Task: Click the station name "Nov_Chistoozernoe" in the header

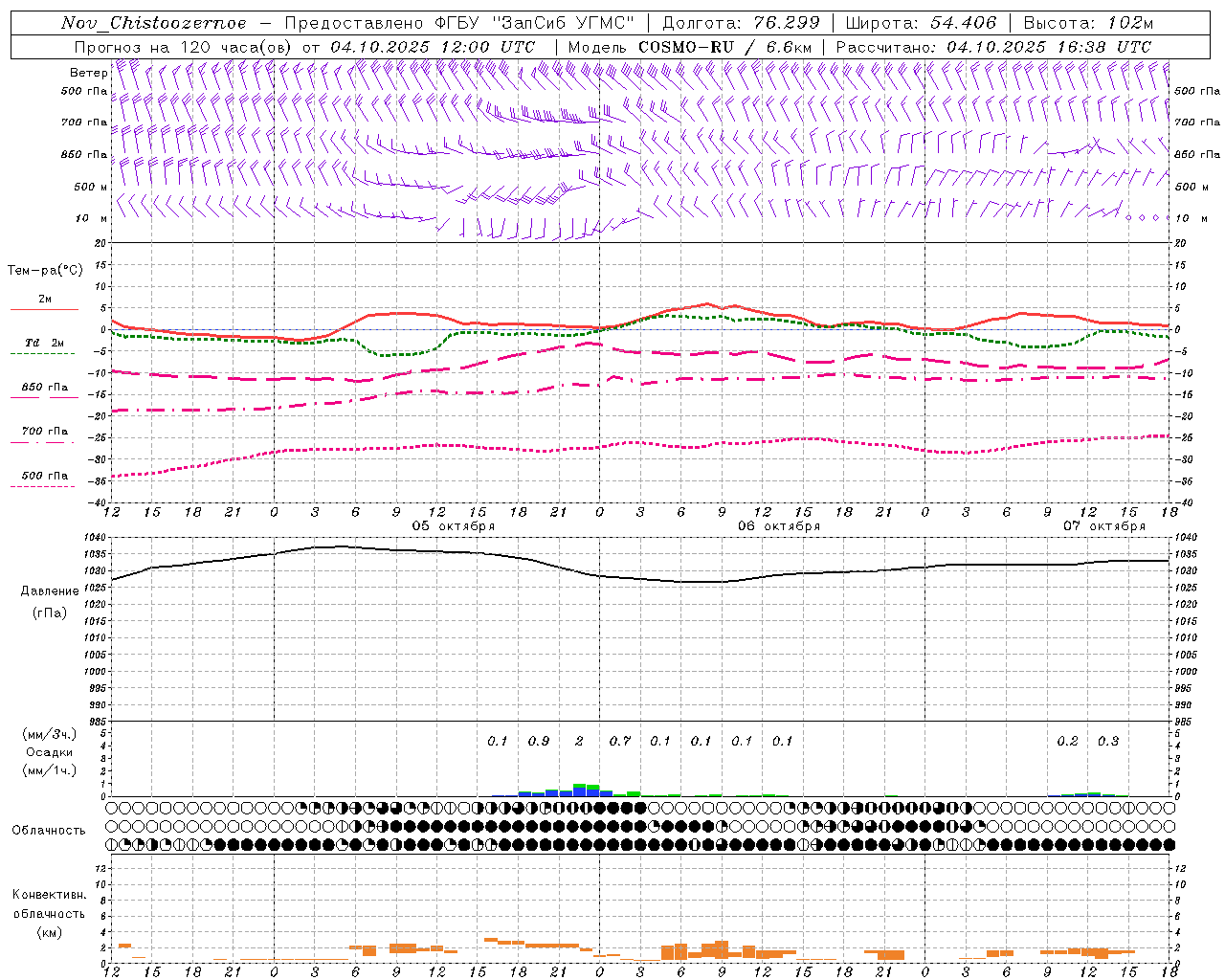Action: [x=153, y=23]
